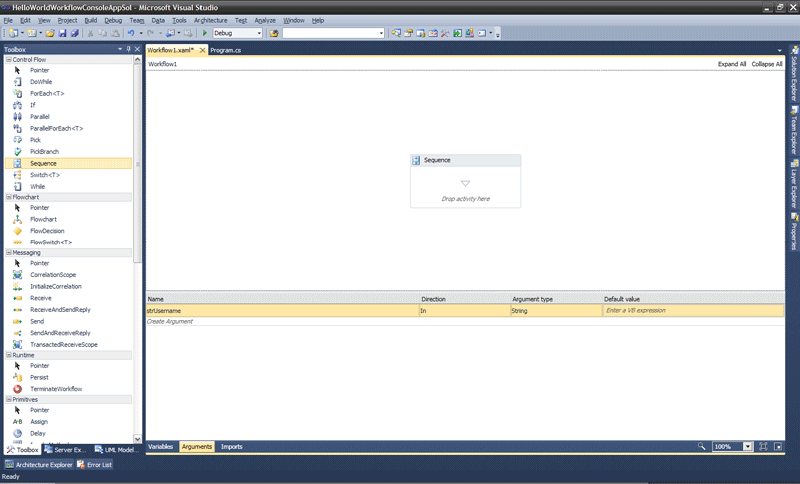
Task: Close the Workflow1.xaml tab
Action: tap(203, 50)
